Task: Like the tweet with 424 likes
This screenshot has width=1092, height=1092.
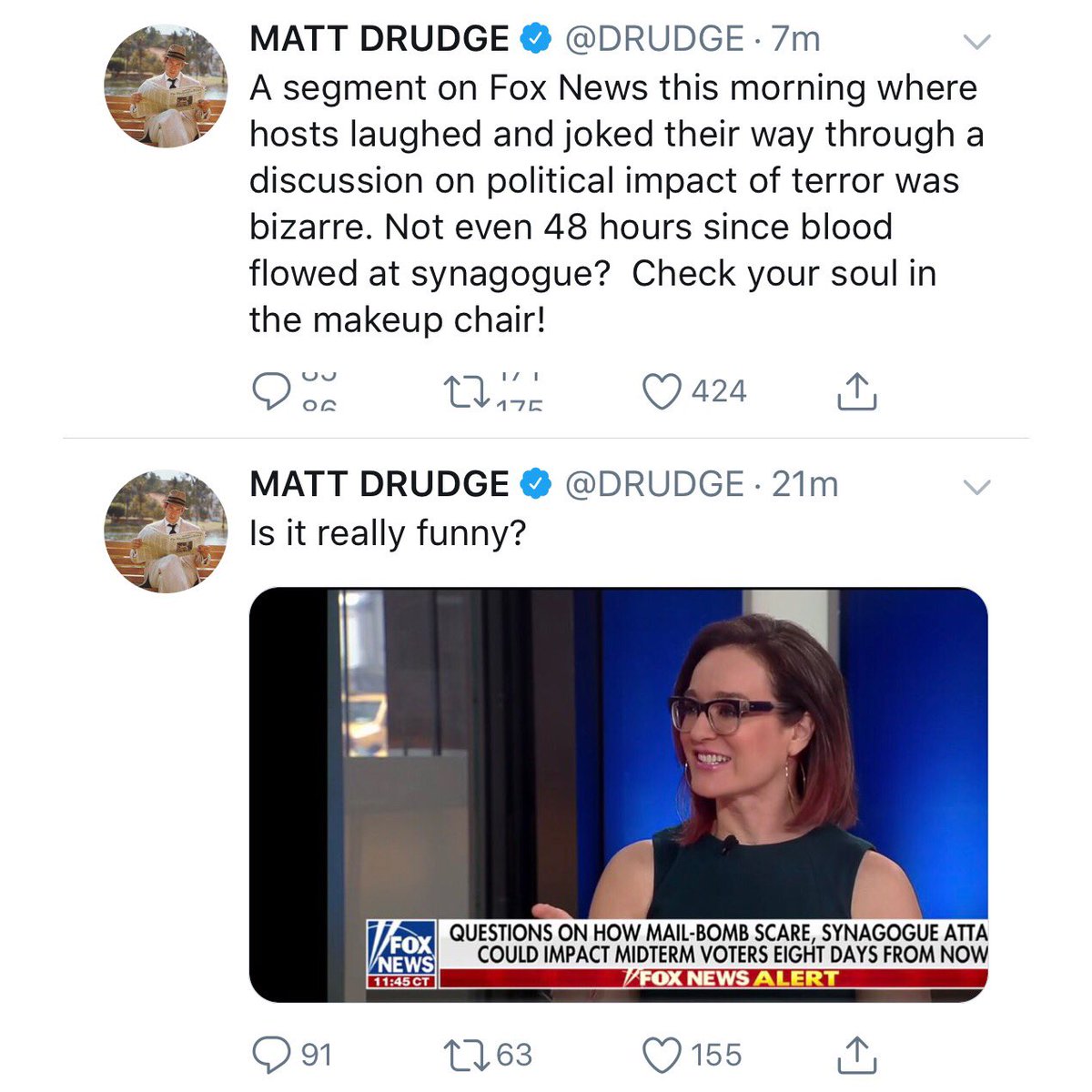Action: 662,391
